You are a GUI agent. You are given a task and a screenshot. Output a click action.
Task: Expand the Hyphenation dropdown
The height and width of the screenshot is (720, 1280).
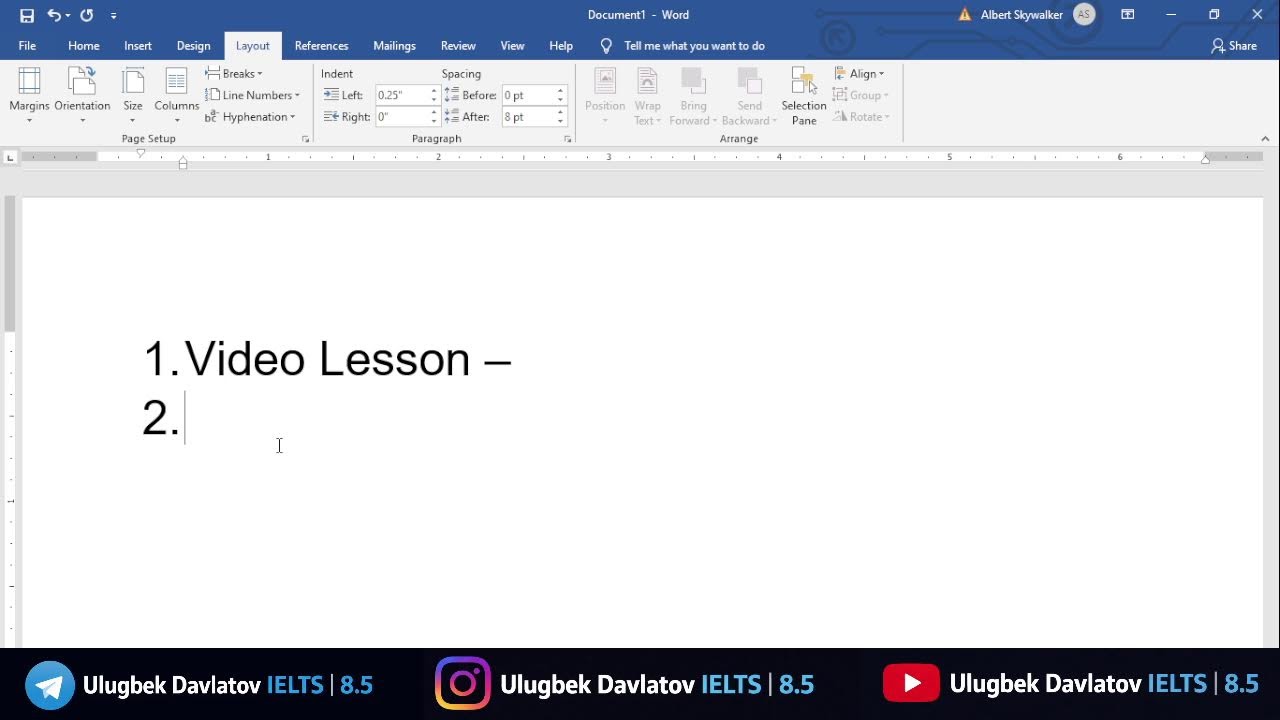251,117
